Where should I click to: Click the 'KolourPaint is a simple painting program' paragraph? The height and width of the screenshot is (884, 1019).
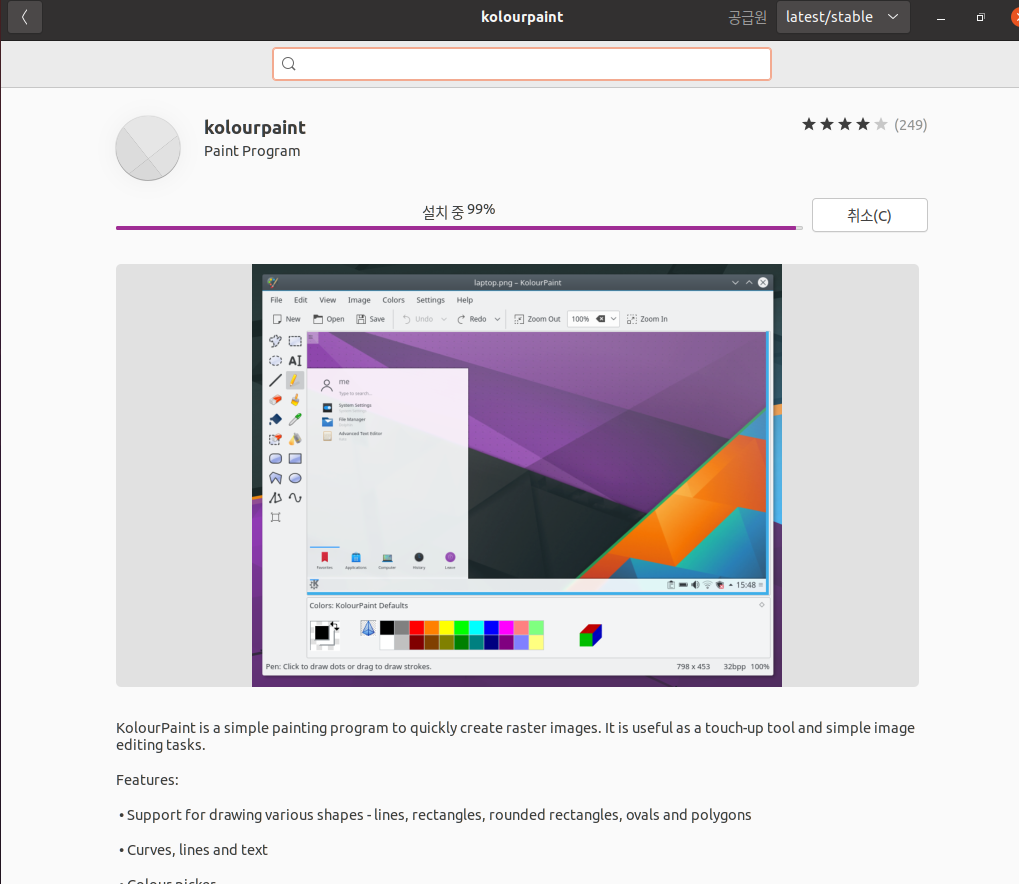coord(515,736)
